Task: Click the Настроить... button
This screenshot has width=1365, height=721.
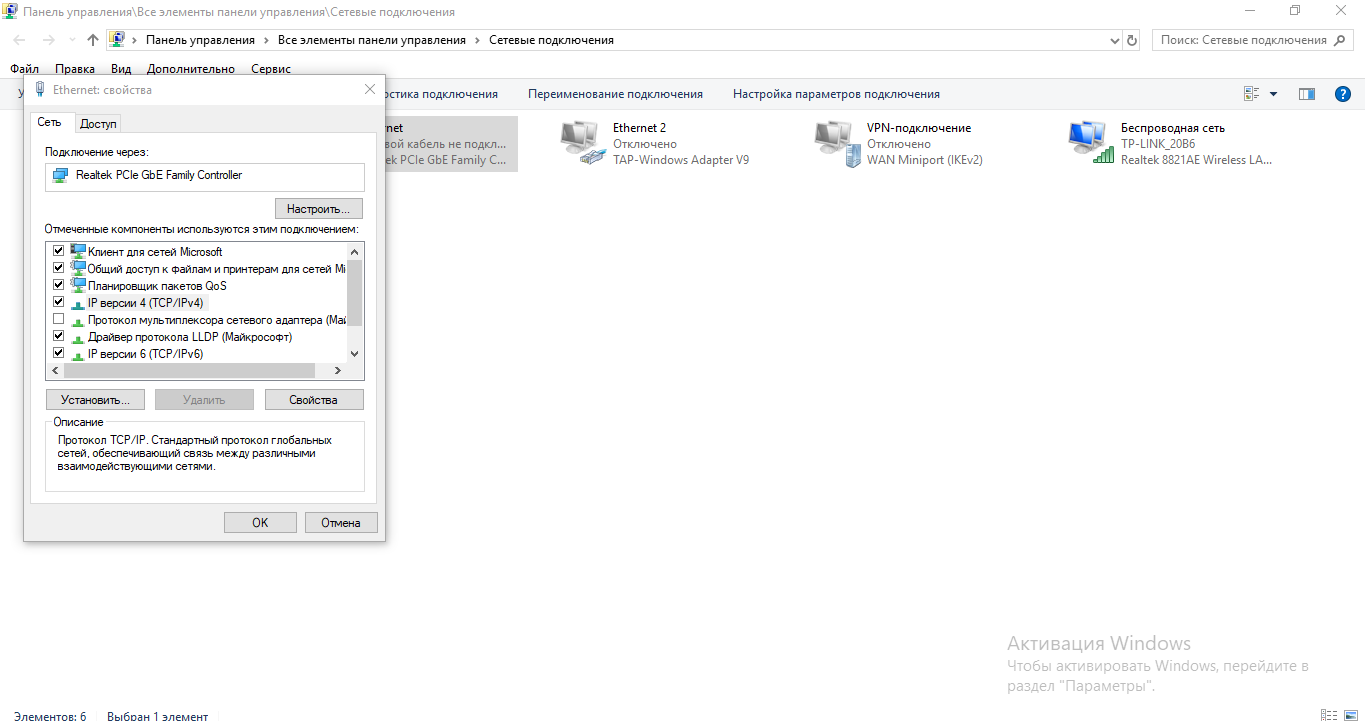Action: click(x=318, y=209)
